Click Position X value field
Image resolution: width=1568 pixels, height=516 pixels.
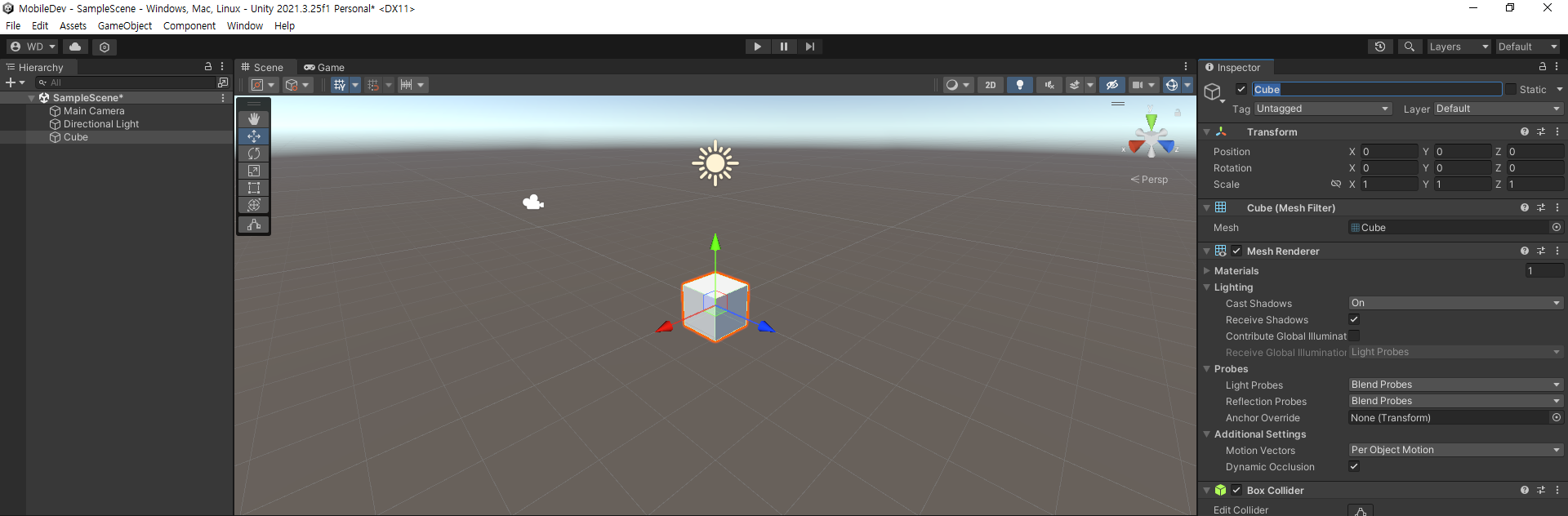coord(1390,152)
